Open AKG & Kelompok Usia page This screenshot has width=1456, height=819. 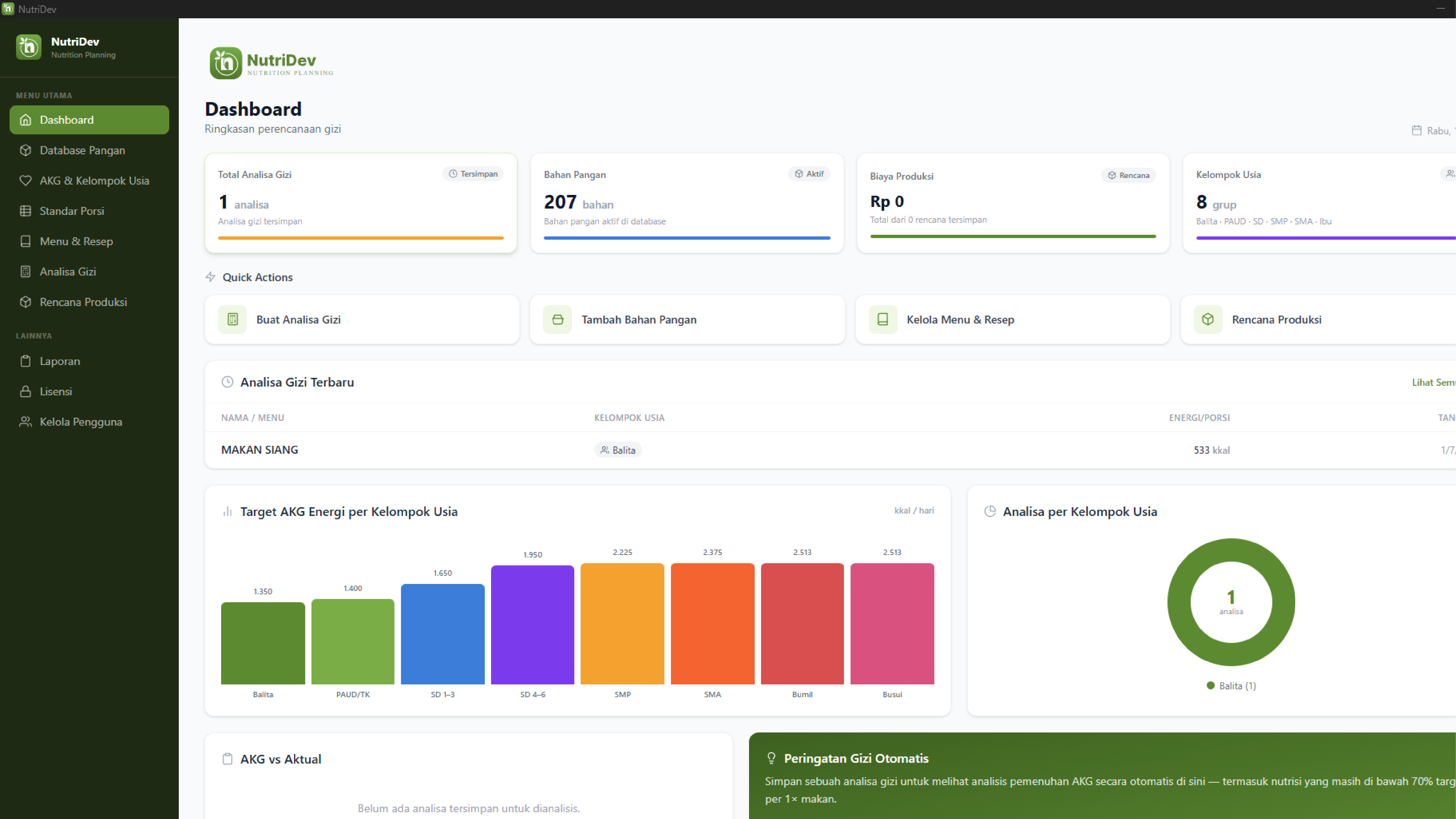pyautogui.click(x=89, y=181)
